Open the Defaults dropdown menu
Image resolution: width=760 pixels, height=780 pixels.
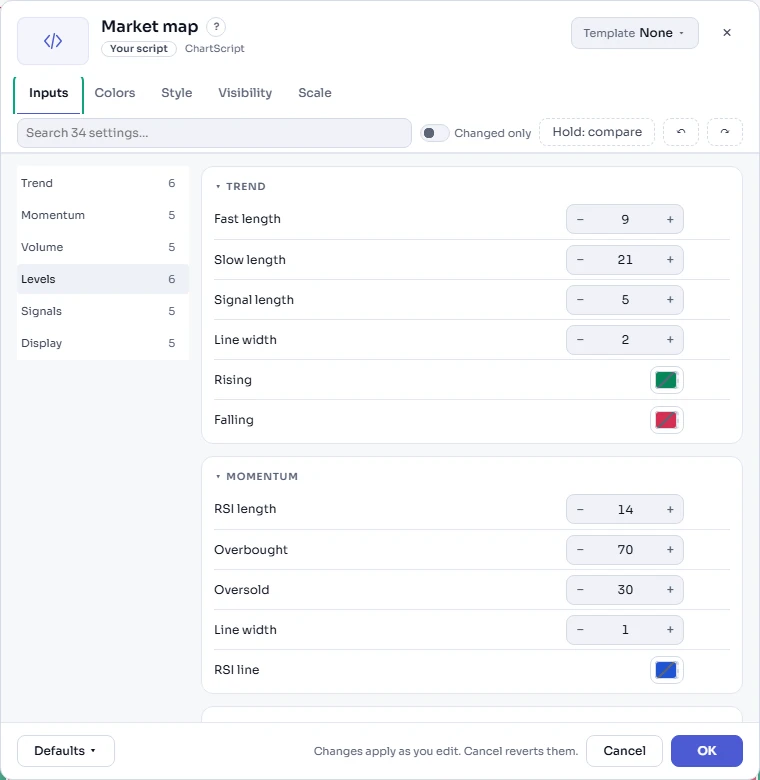coord(66,751)
